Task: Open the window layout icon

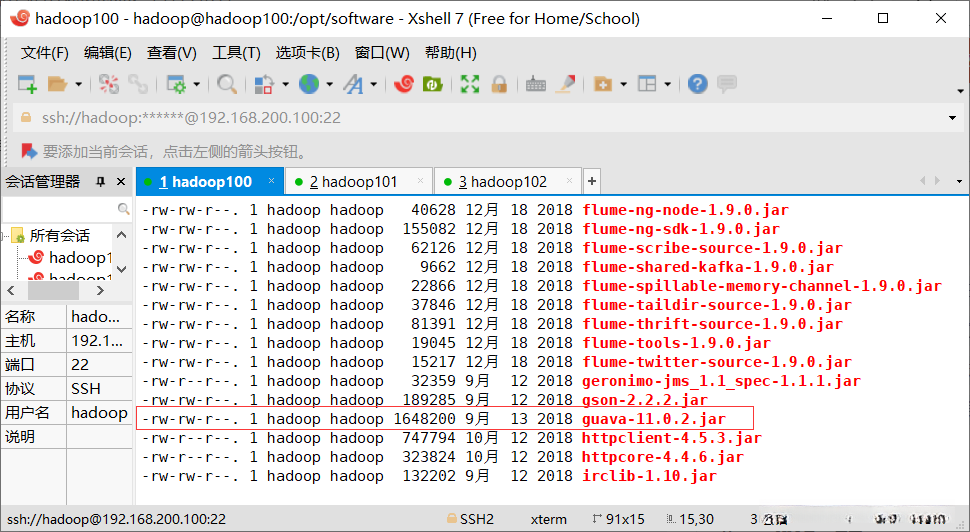Action: point(647,84)
